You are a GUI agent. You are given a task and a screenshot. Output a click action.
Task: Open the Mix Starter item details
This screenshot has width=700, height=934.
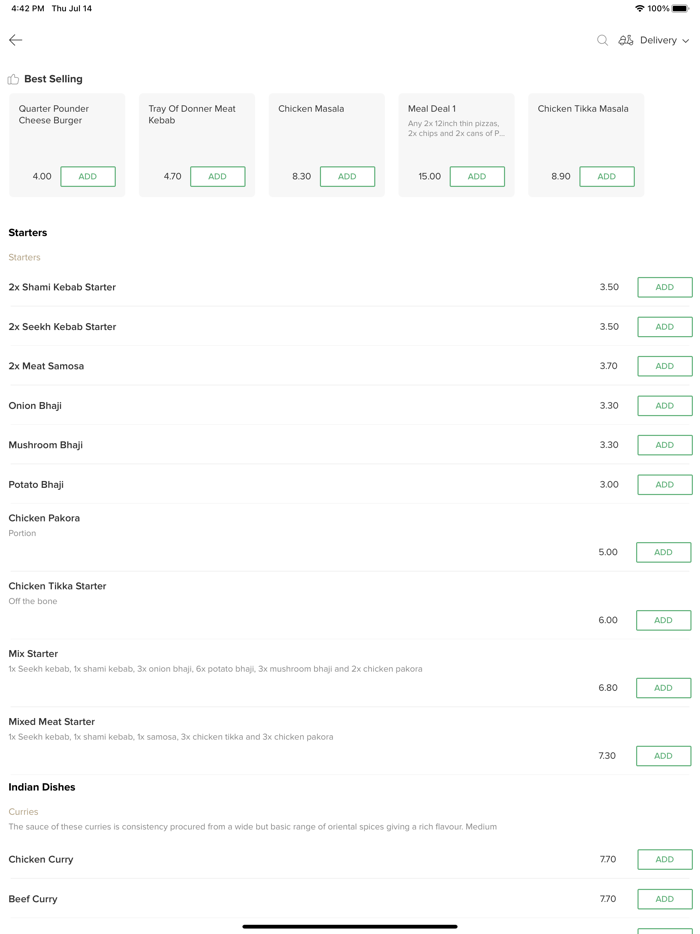pyautogui.click(x=33, y=654)
